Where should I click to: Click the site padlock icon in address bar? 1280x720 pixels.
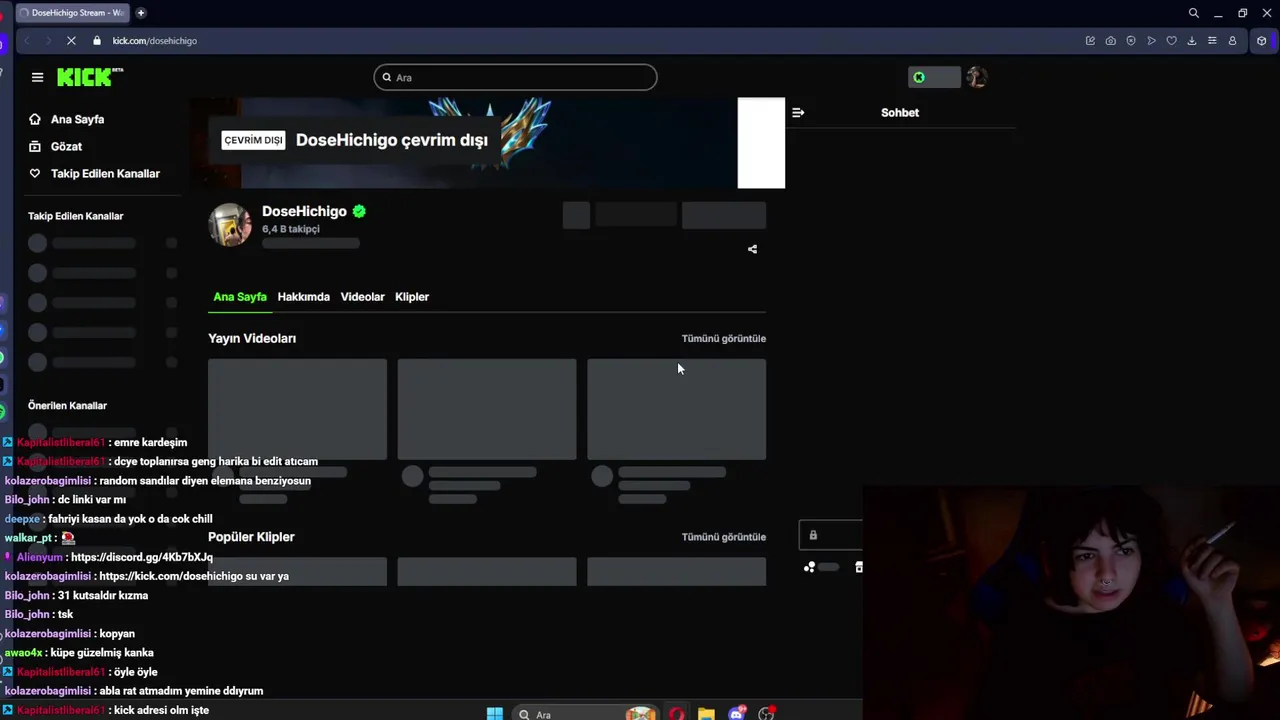point(97,41)
